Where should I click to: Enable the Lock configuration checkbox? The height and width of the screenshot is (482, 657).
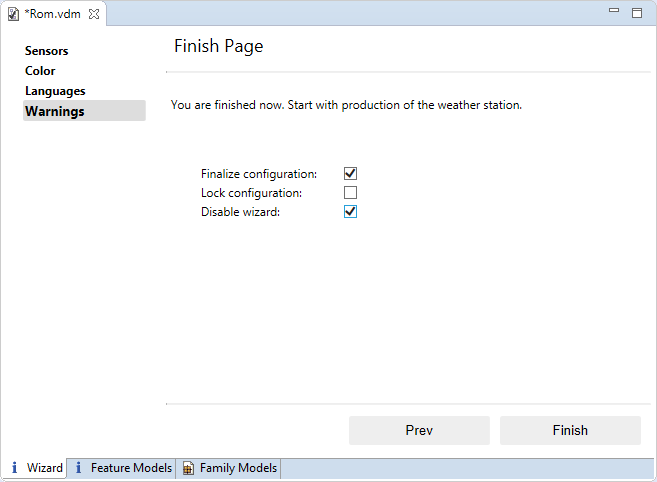[350, 192]
